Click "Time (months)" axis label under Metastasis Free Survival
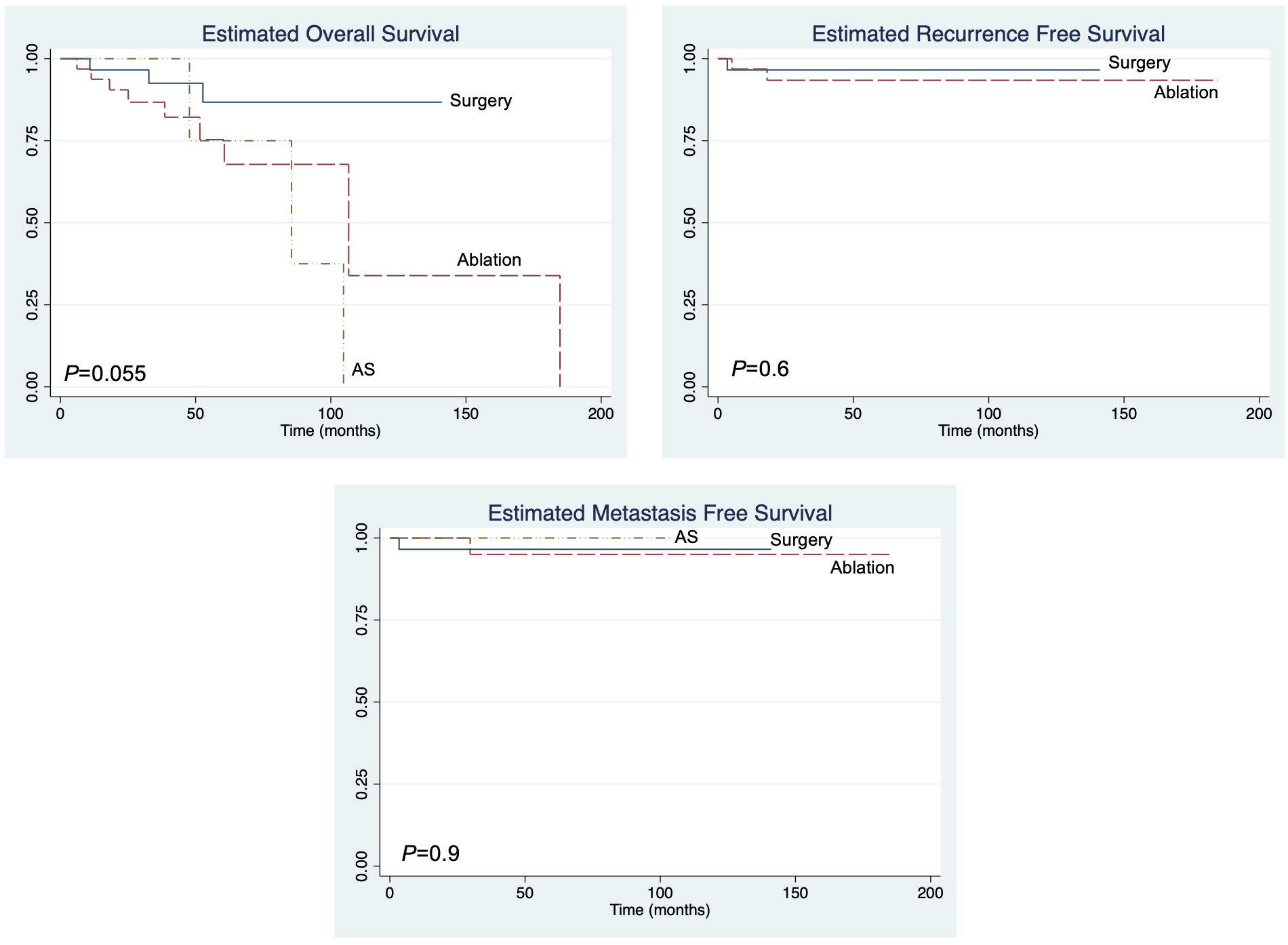 [x=660, y=910]
